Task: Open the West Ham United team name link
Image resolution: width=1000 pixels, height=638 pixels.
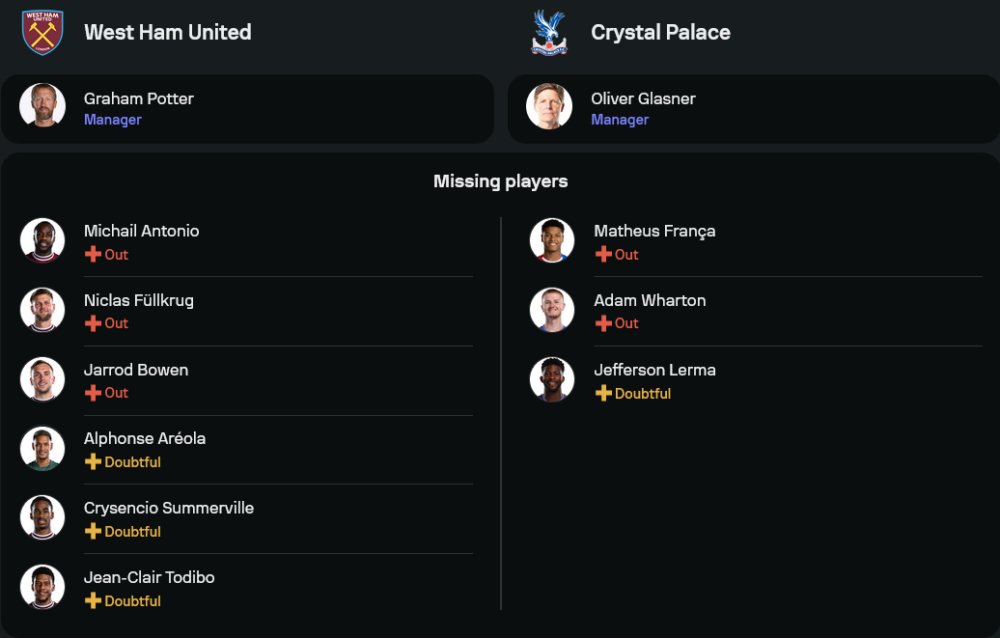Action: pos(167,32)
